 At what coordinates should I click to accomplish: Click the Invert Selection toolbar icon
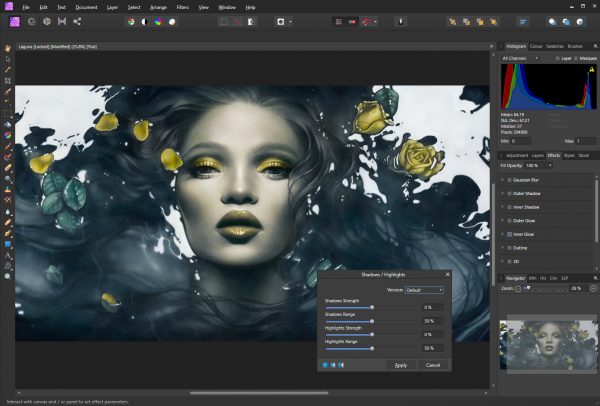[251, 22]
